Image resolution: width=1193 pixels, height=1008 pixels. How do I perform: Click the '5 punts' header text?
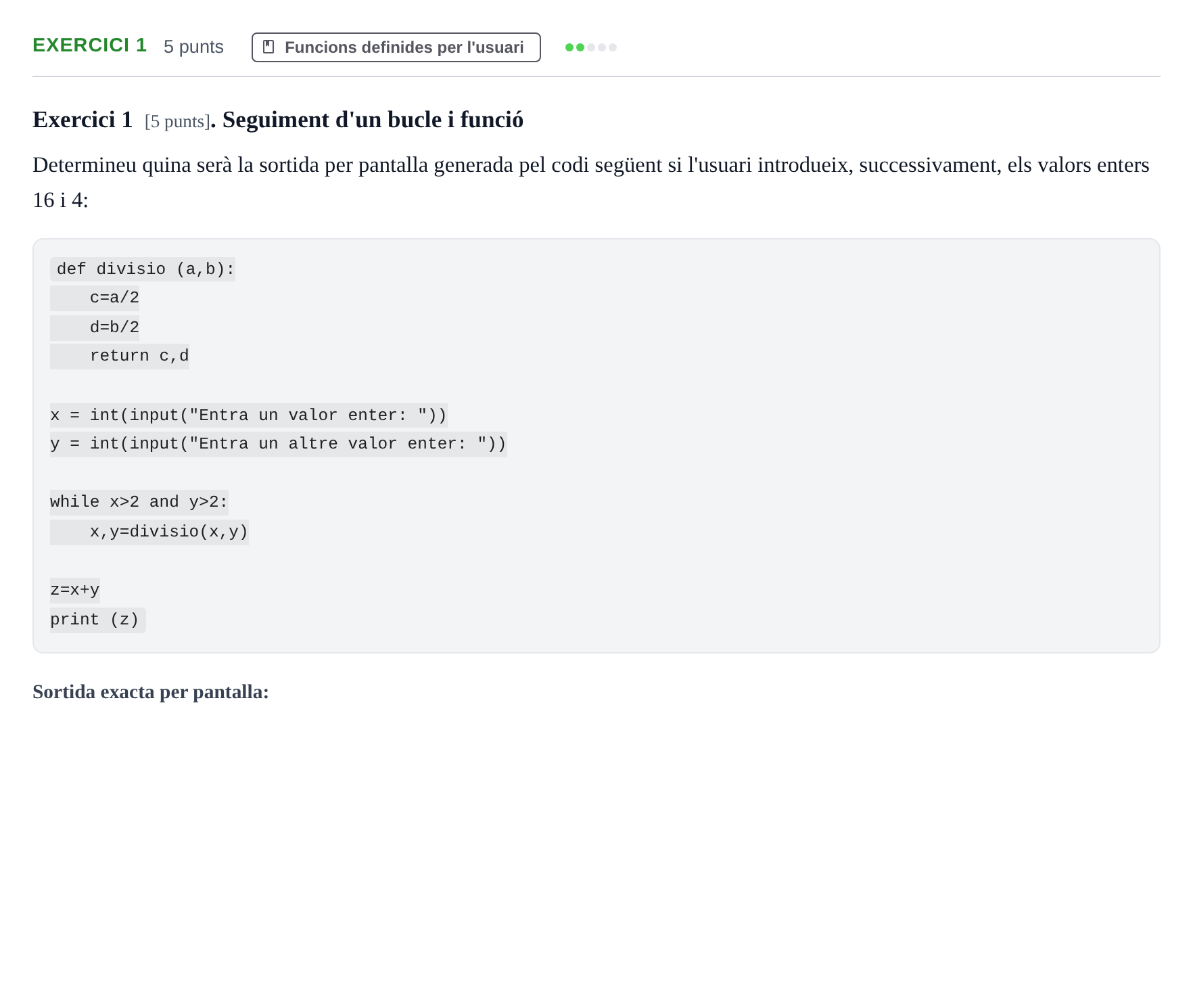[193, 47]
